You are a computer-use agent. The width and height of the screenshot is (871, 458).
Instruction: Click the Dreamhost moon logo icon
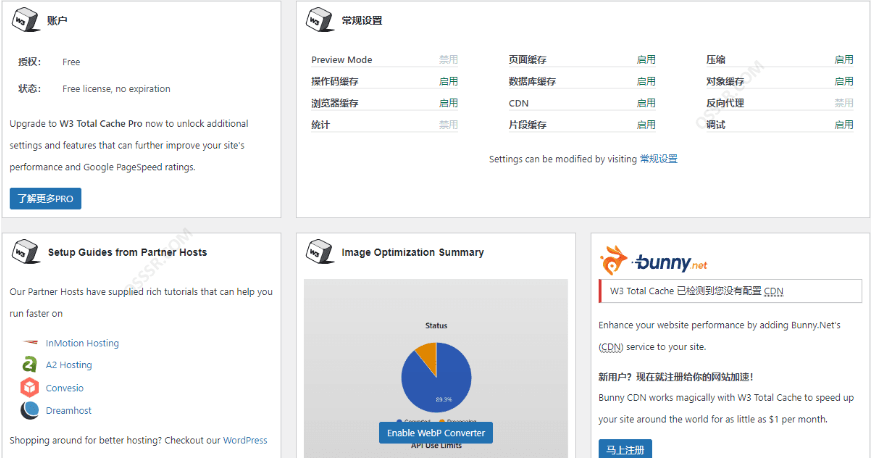tap(29, 410)
